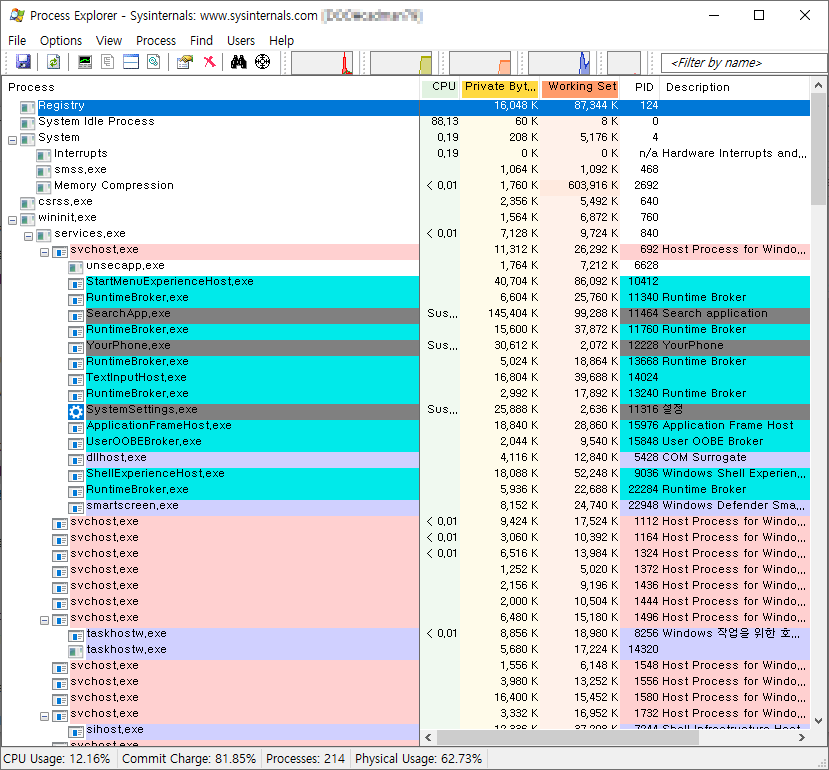
Task: Open the View menu
Action: (x=109, y=41)
